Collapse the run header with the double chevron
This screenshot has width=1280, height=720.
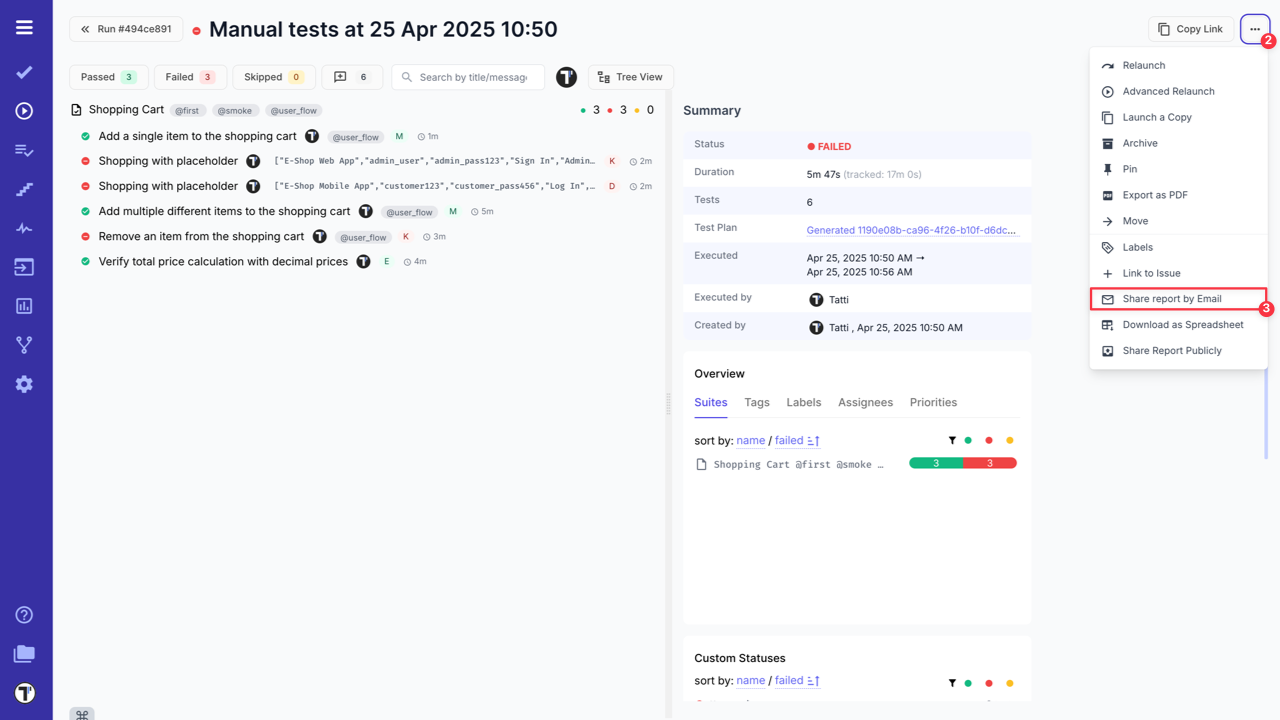[x=84, y=29]
